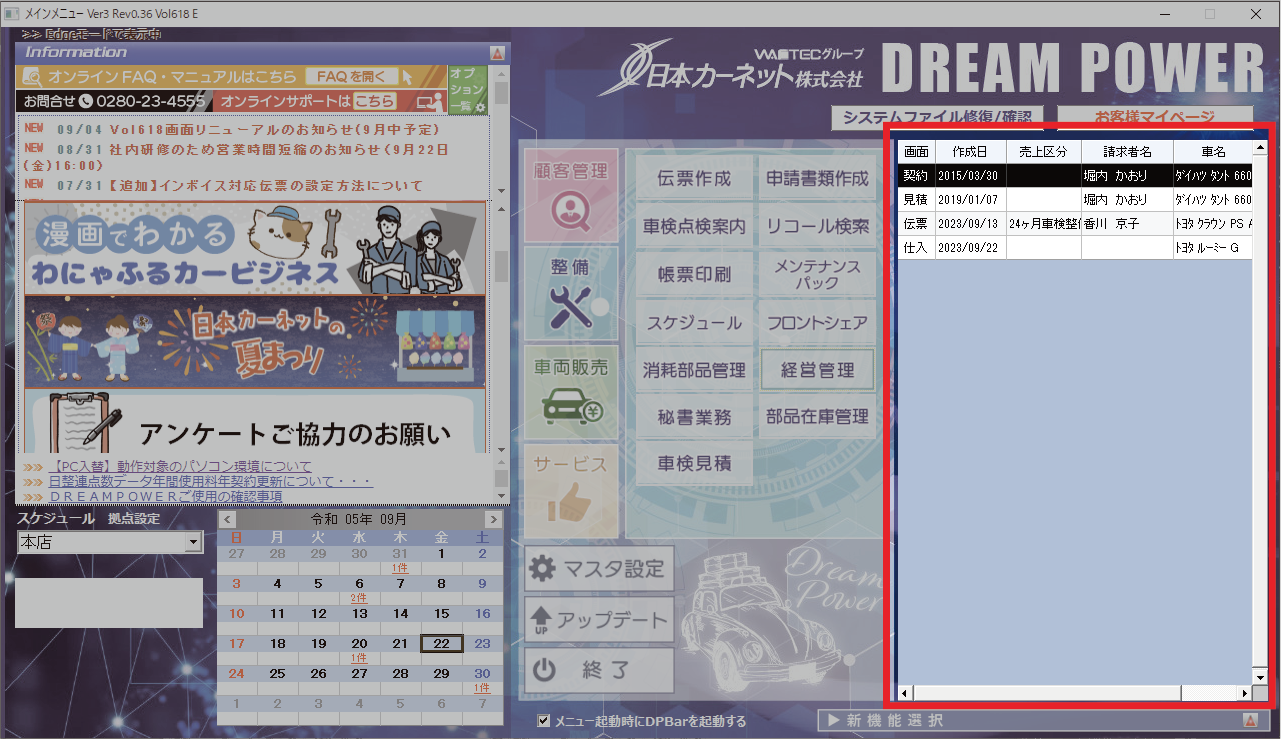The height and width of the screenshot is (739, 1281).
Task: Open the サービス thumbs-up icon
Action: pyautogui.click(x=570, y=490)
